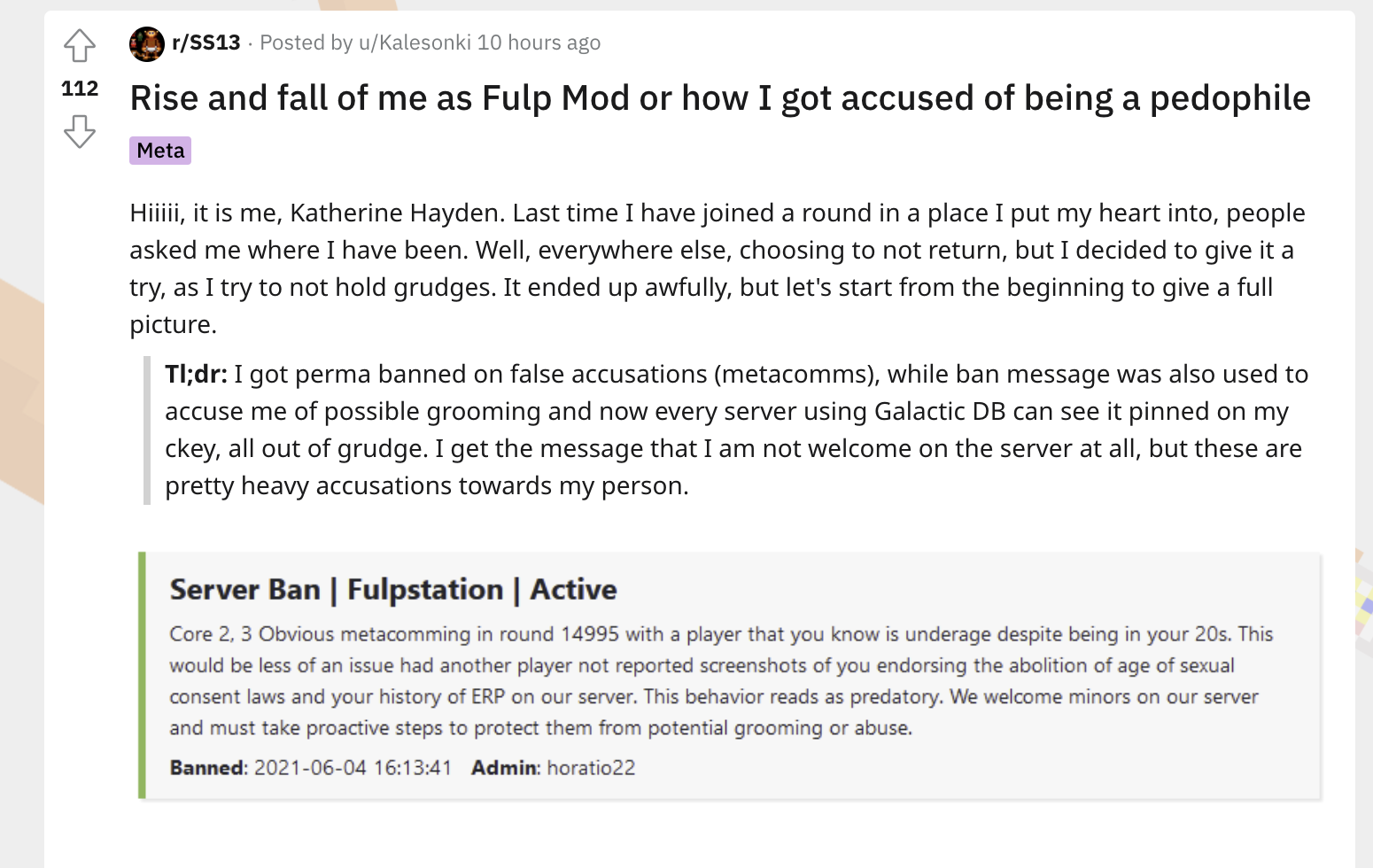The image size is (1373, 868).
Task: Click the Banned date 2021-06-04
Action: [x=310, y=768]
